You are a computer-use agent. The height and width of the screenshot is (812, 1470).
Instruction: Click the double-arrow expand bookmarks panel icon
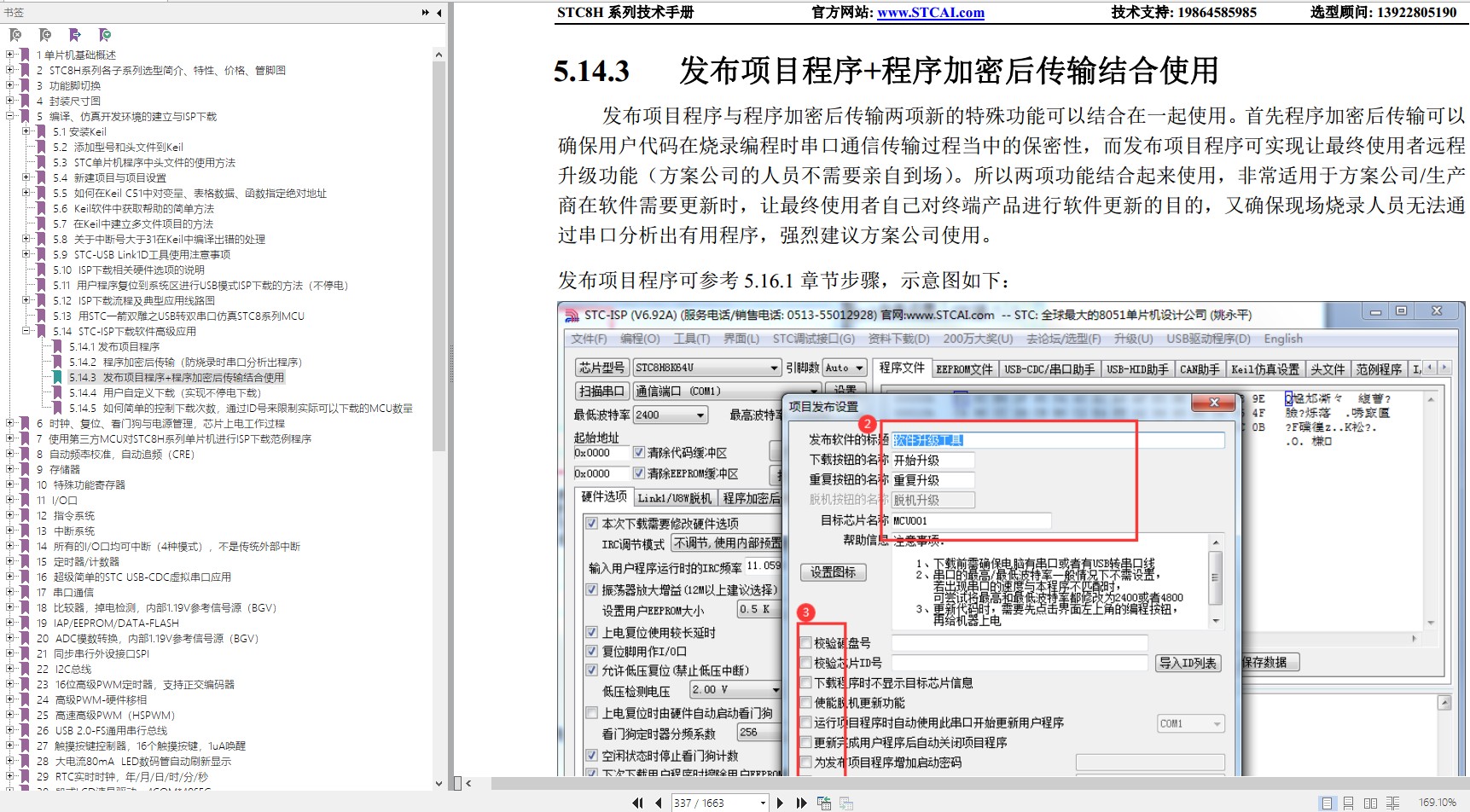coord(426,12)
